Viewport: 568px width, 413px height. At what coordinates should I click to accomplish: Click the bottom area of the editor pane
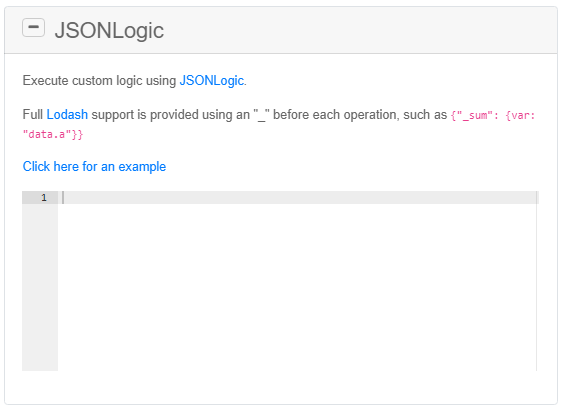coord(297,359)
